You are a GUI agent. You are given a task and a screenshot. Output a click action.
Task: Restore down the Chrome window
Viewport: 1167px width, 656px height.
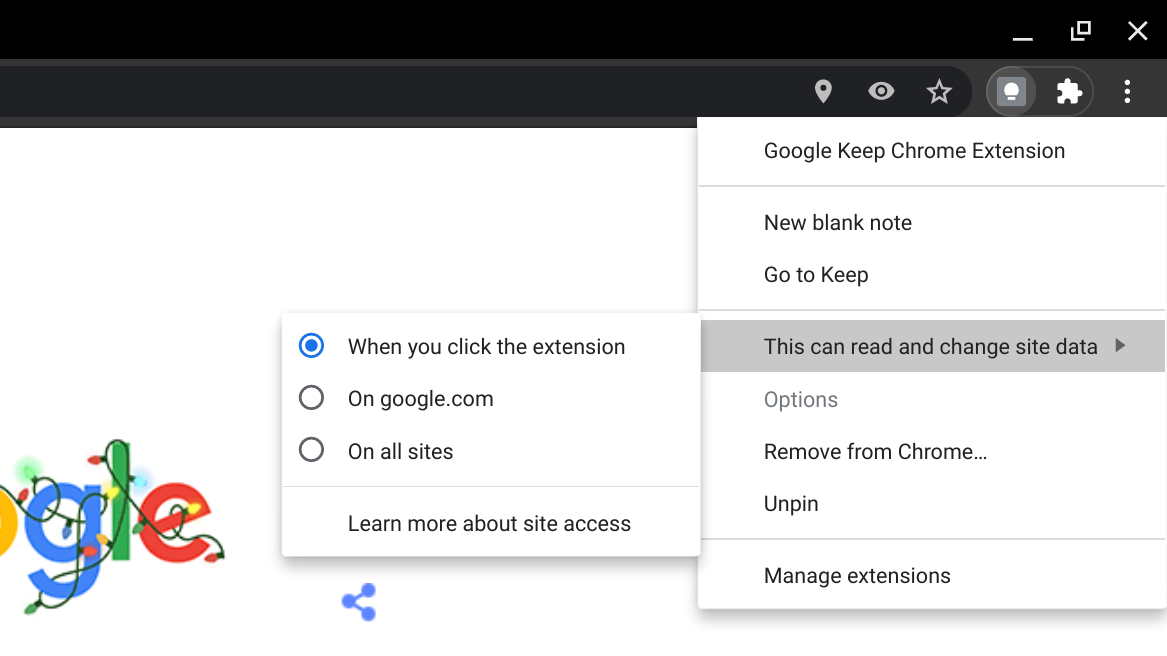[x=1081, y=31]
